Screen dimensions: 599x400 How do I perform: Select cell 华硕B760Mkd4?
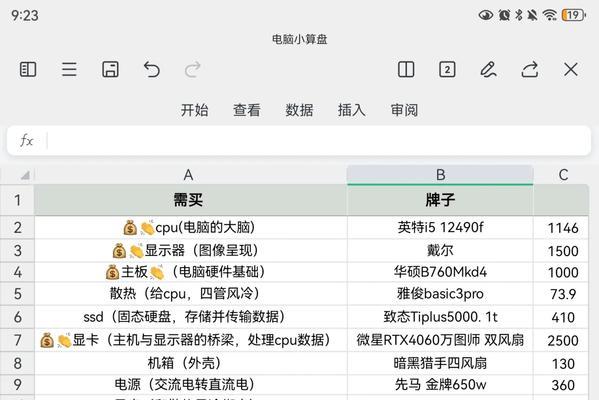point(440,272)
